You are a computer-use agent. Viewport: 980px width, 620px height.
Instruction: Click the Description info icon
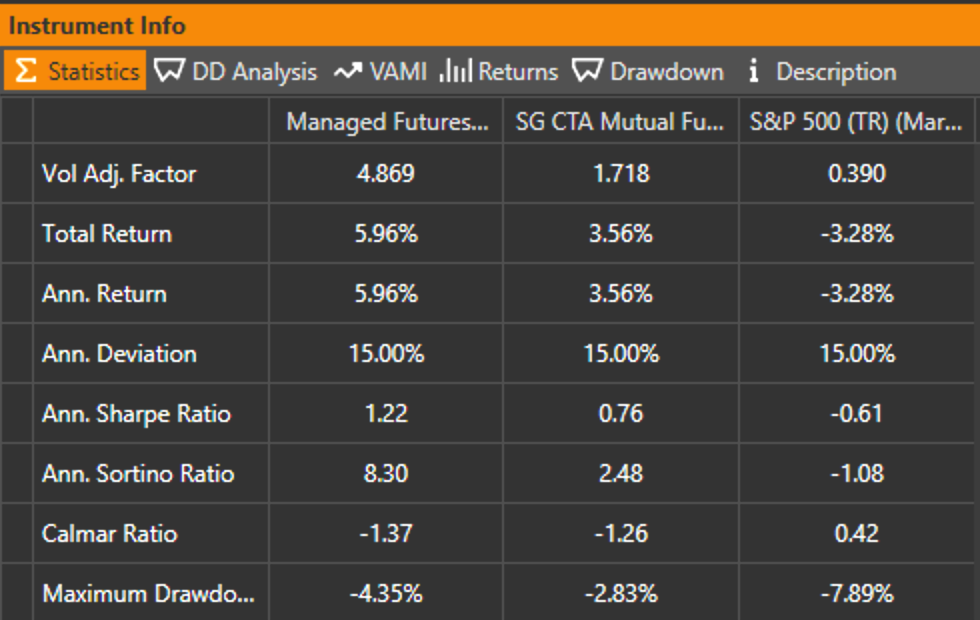tap(754, 72)
